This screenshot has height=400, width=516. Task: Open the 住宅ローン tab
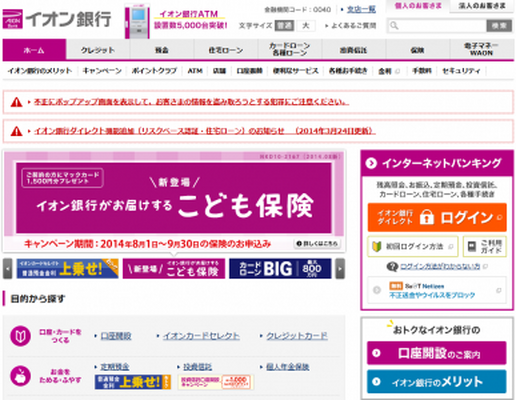pos(226,50)
